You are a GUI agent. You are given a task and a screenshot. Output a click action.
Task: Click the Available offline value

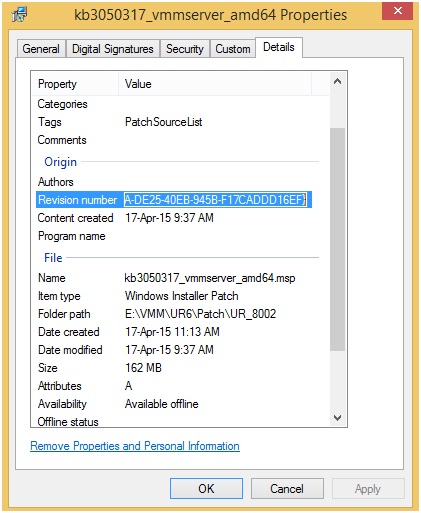(162, 404)
